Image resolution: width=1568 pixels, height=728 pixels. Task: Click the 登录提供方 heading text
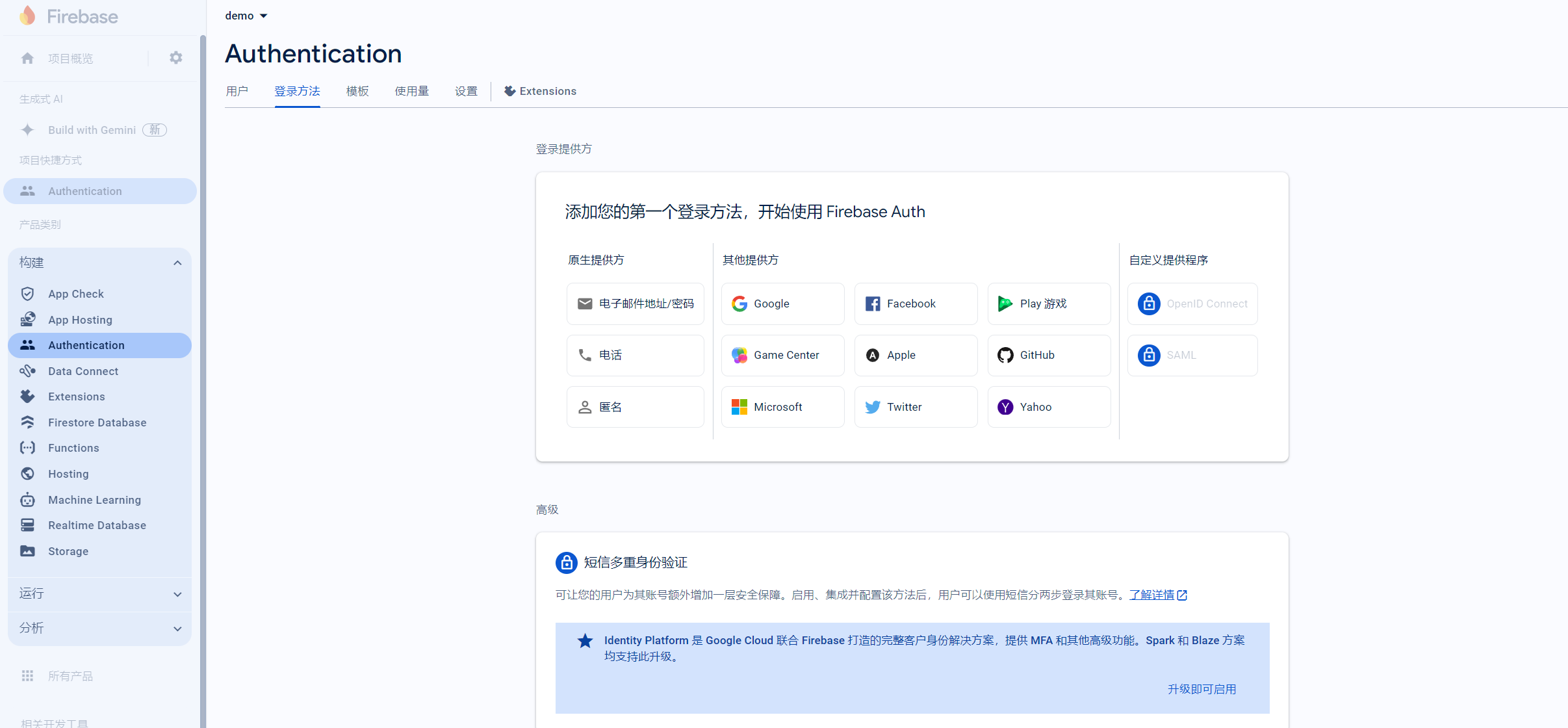tap(563, 149)
